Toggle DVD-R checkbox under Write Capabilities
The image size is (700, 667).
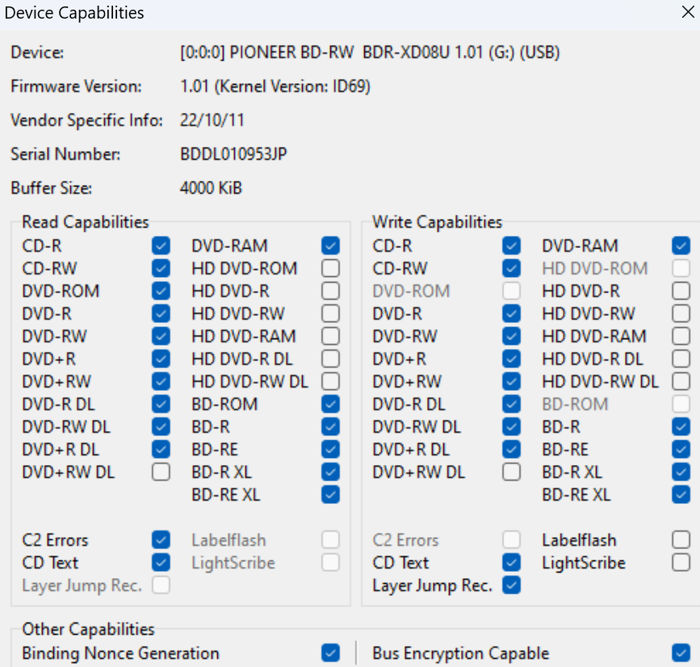tap(511, 313)
